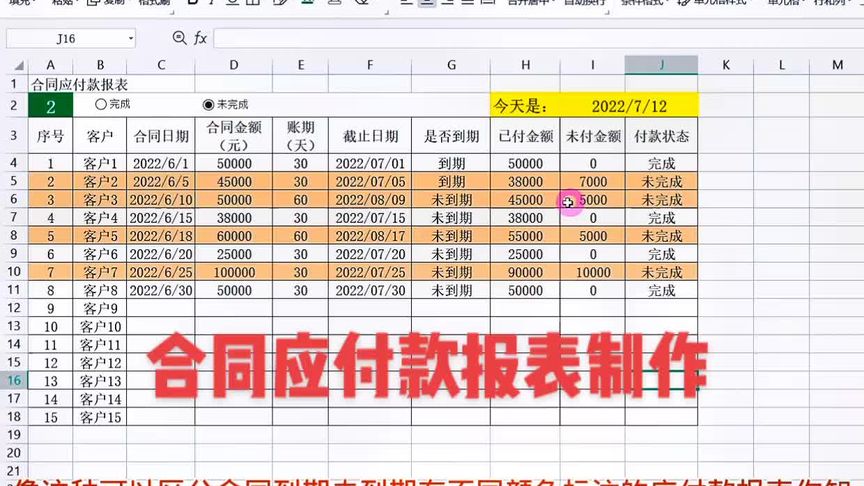Click 未完成 status in 客户7 row
The image size is (864, 486).
pyautogui.click(x=661, y=273)
